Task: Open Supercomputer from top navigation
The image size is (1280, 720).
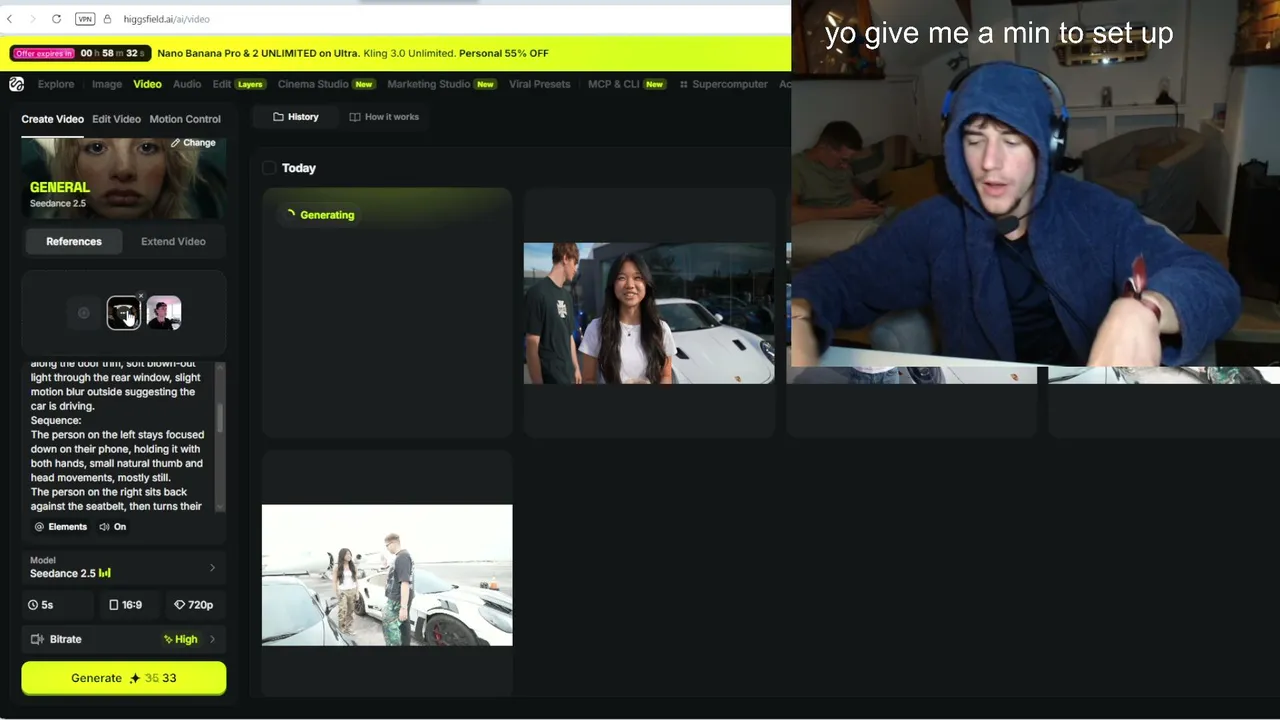Action: point(723,84)
